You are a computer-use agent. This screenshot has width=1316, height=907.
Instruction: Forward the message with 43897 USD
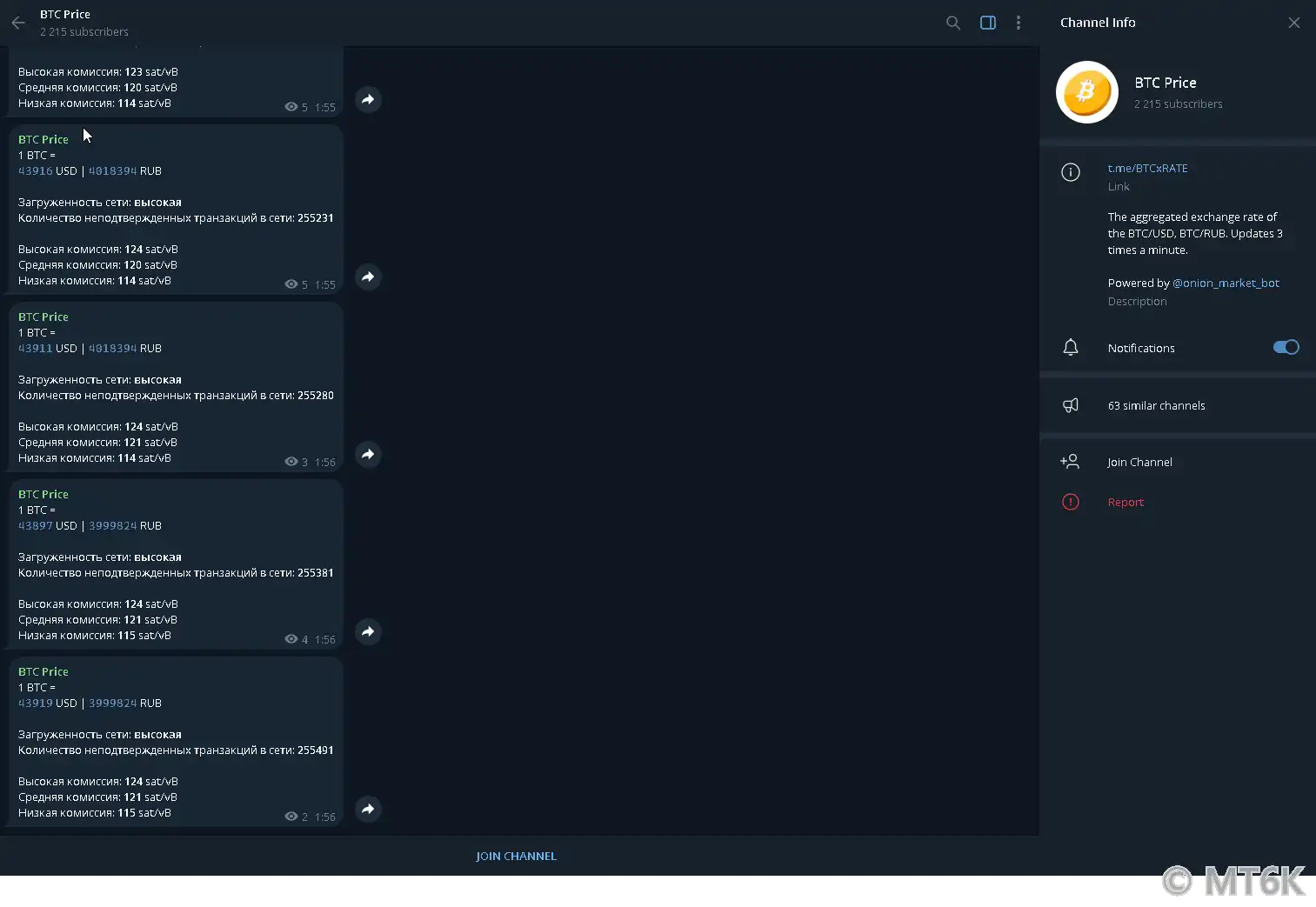point(368,631)
